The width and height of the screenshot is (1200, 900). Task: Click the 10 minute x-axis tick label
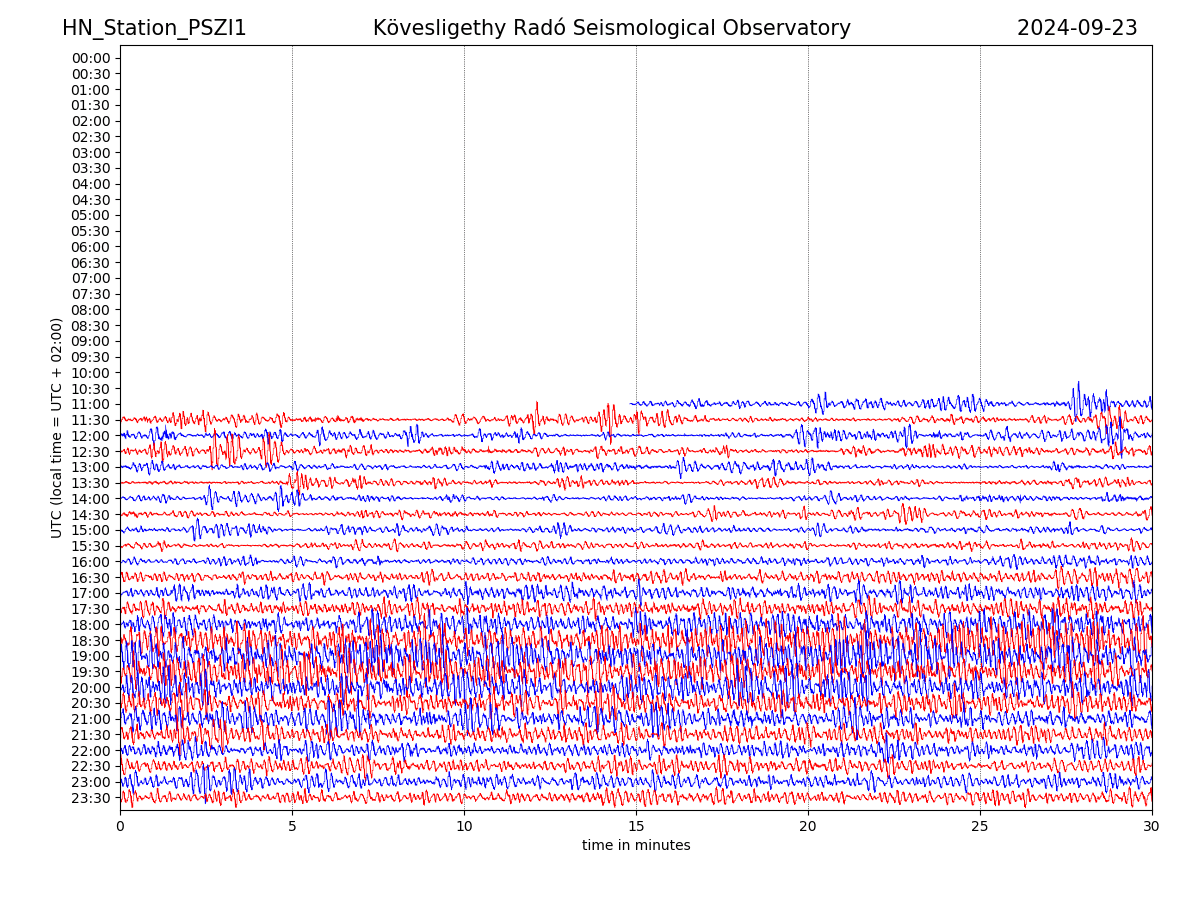click(x=464, y=826)
